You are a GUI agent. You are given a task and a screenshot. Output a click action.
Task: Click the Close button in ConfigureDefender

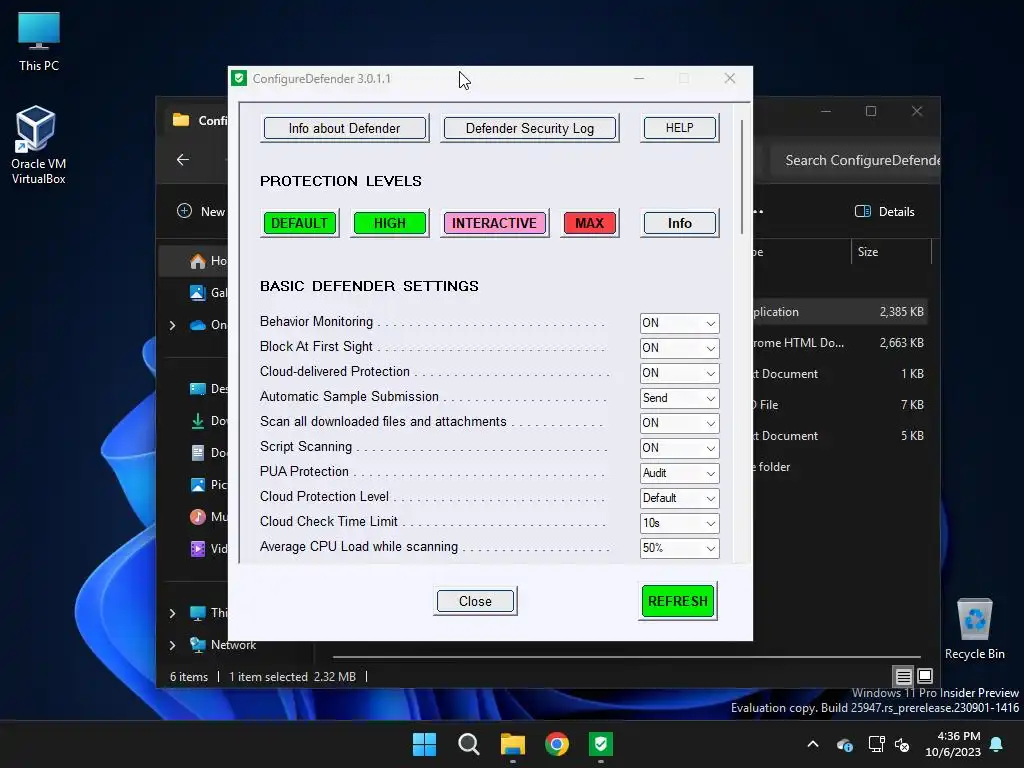475,601
